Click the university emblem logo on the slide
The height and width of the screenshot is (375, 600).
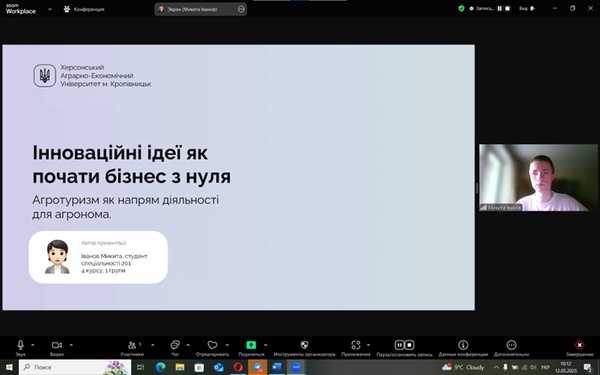coord(45,75)
